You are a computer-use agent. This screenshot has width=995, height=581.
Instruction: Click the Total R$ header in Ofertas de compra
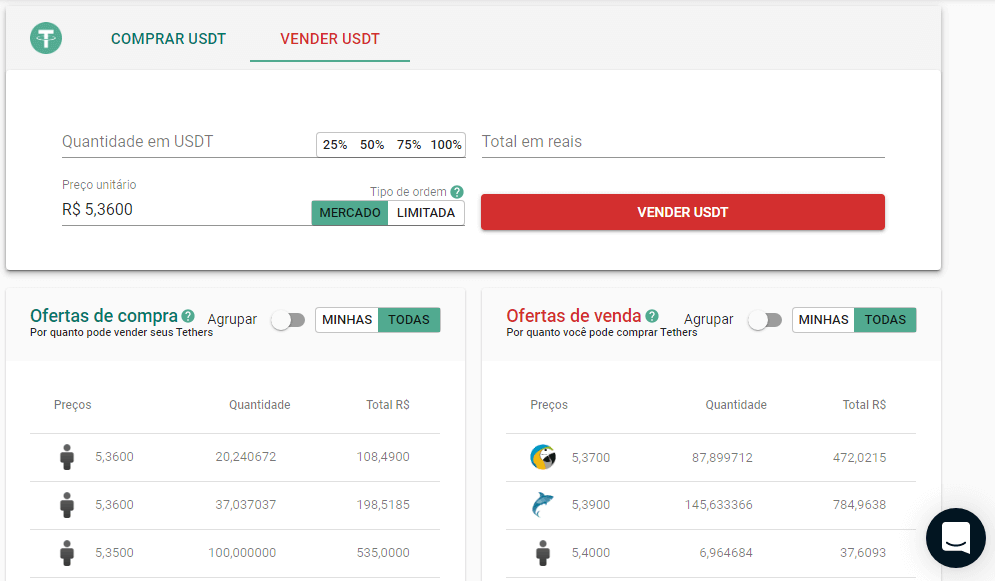[388, 405]
